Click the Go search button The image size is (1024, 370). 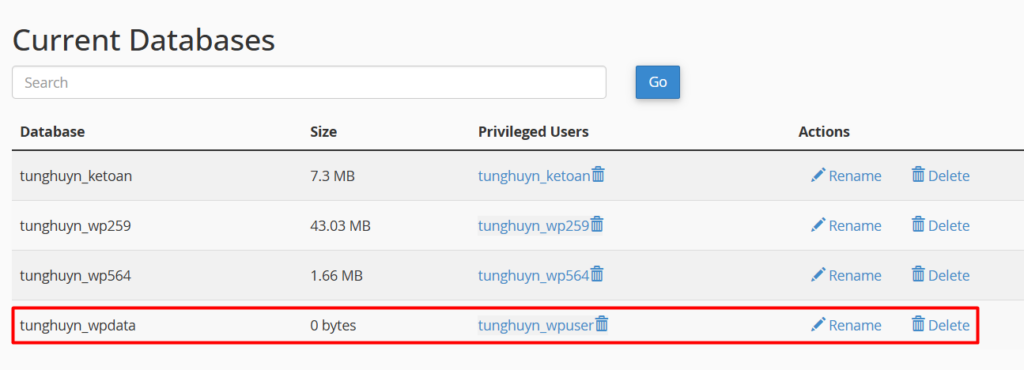[x=658, y=82]
